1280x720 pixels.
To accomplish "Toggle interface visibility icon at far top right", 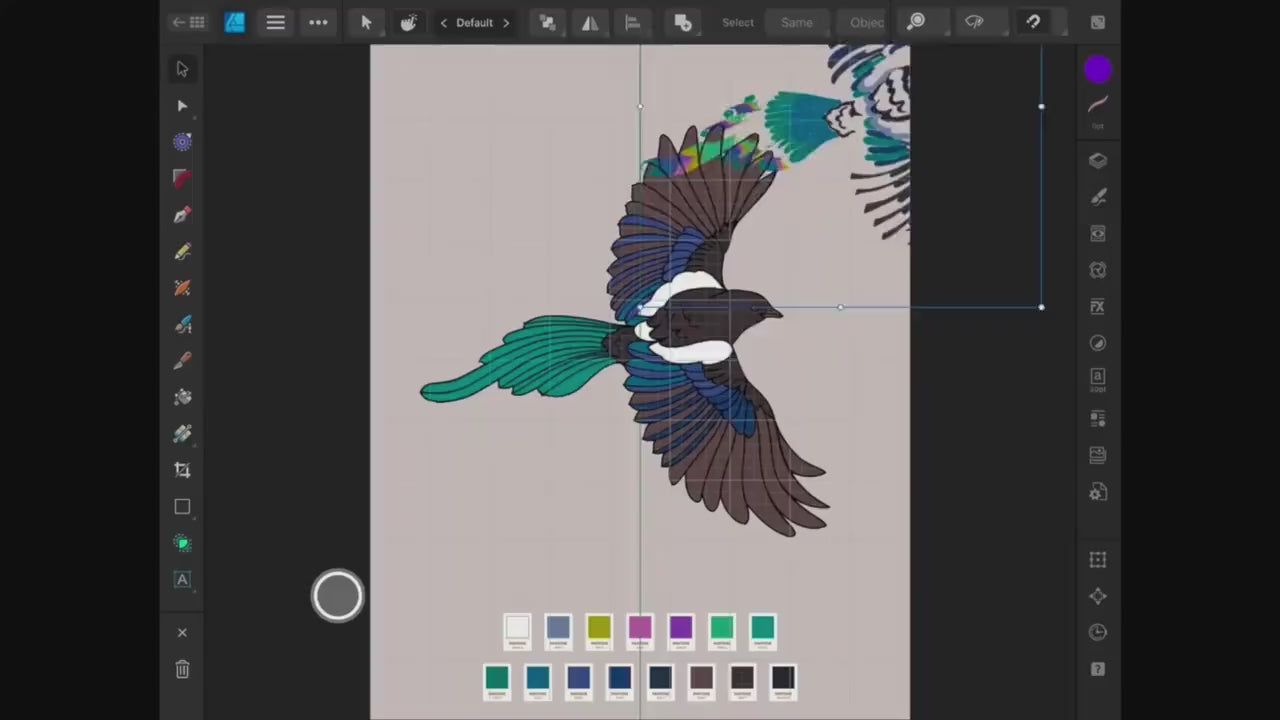I will [1097, 22].
